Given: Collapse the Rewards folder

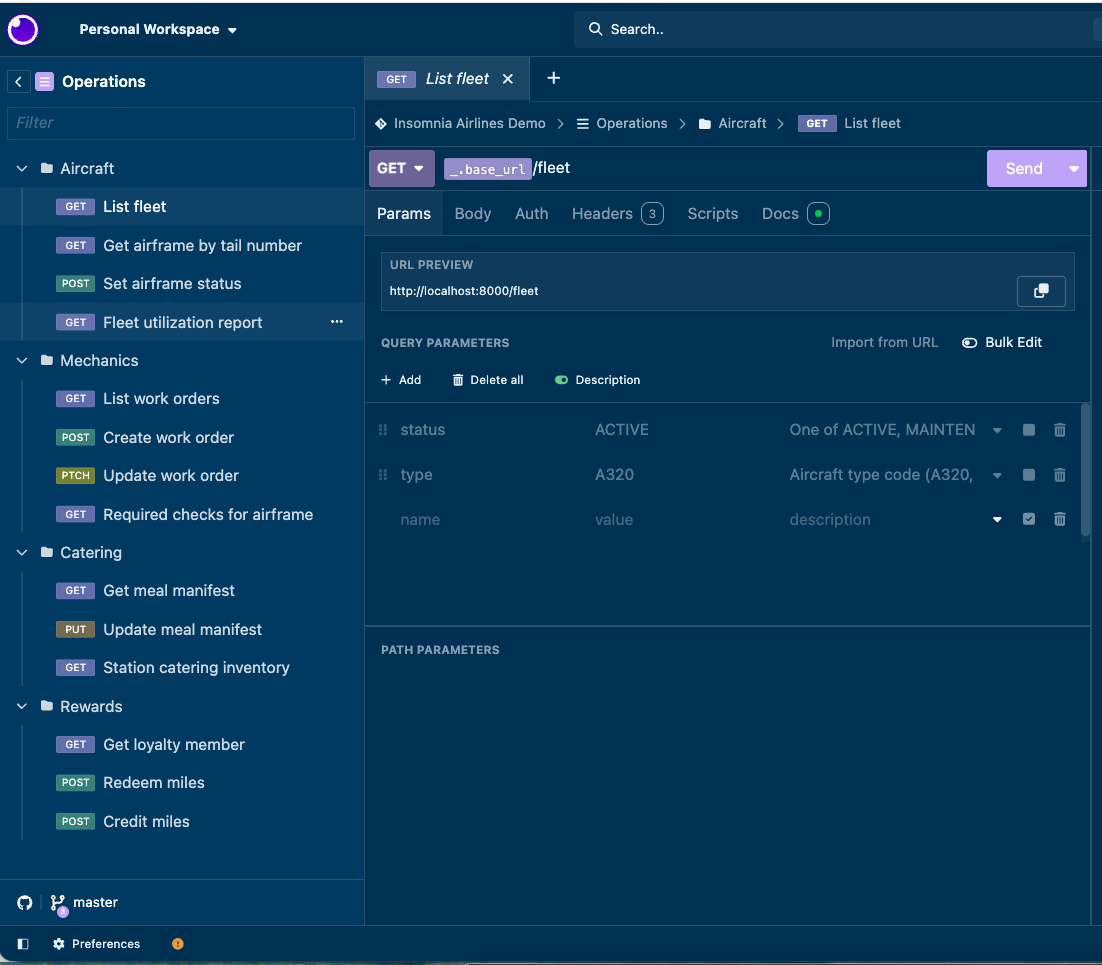Looking at the screenshot, I should [x=22, y=706].
